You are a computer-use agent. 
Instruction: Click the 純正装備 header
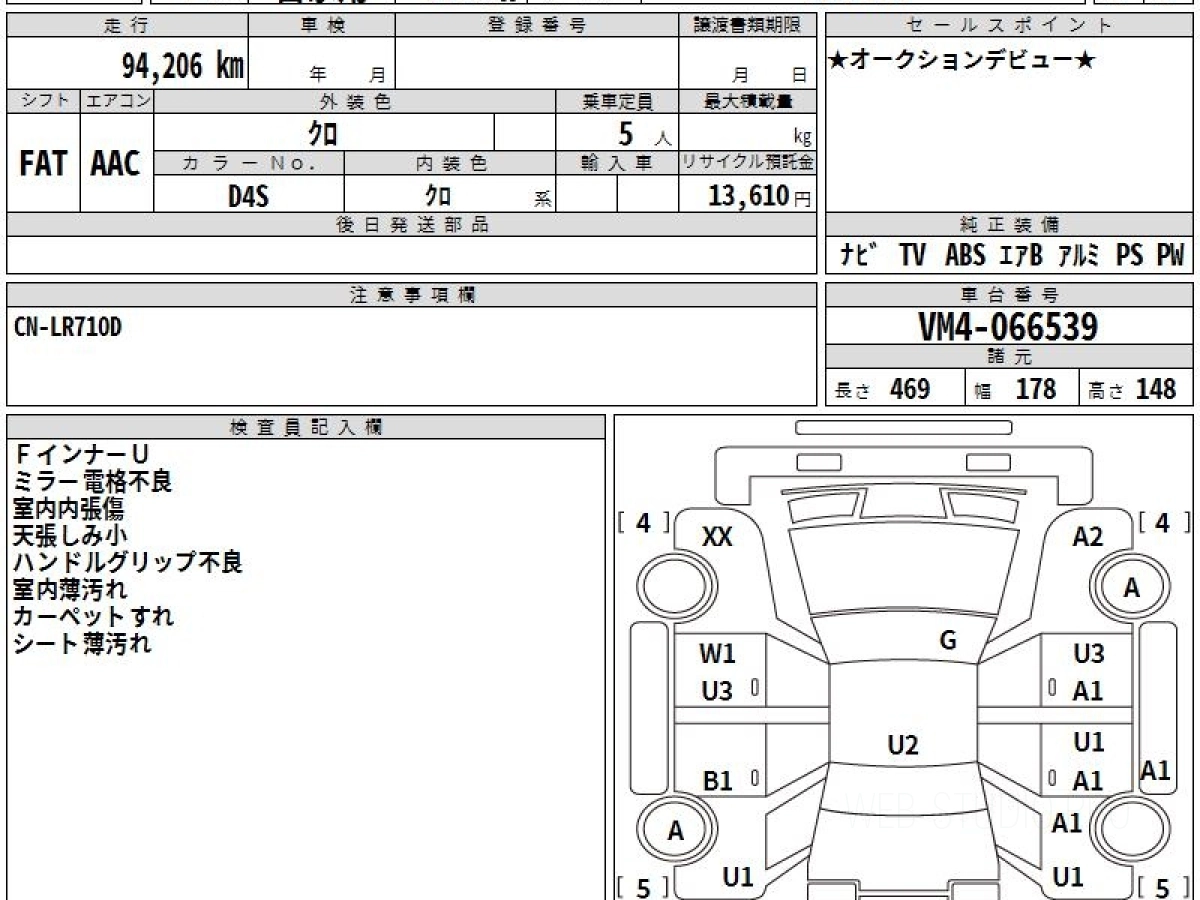[x=1009, y=225]
